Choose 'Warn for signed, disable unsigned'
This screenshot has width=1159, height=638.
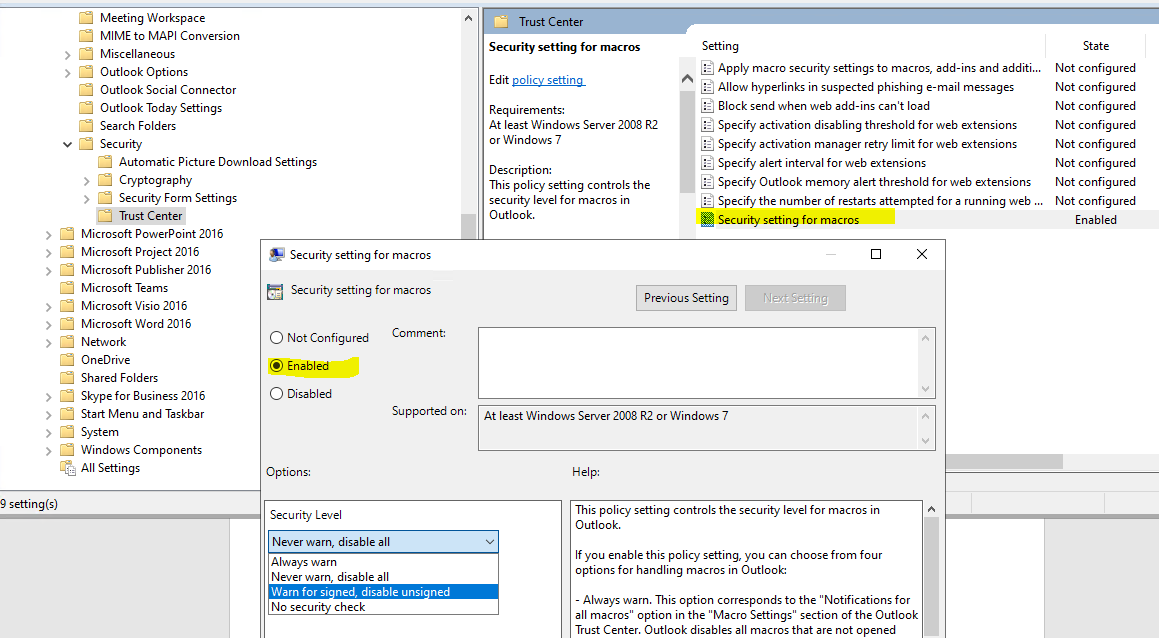pyautogui.click(x=384, y=591)
